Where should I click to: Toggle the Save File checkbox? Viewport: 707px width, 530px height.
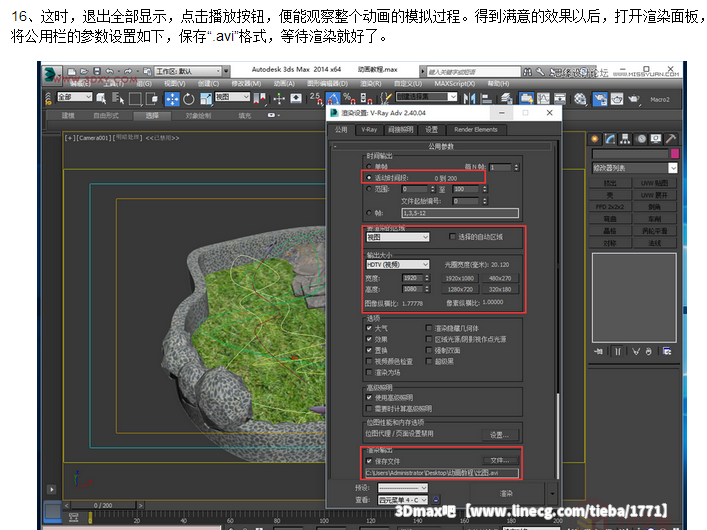point(369,461)
